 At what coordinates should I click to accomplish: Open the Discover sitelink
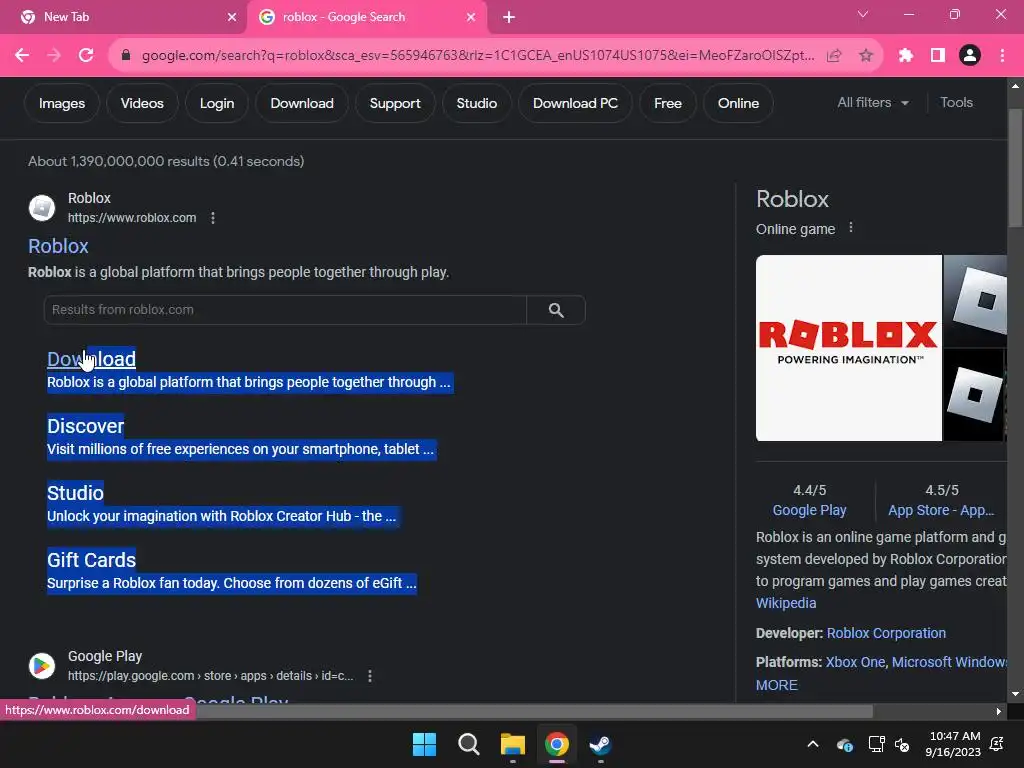point(86,426)
